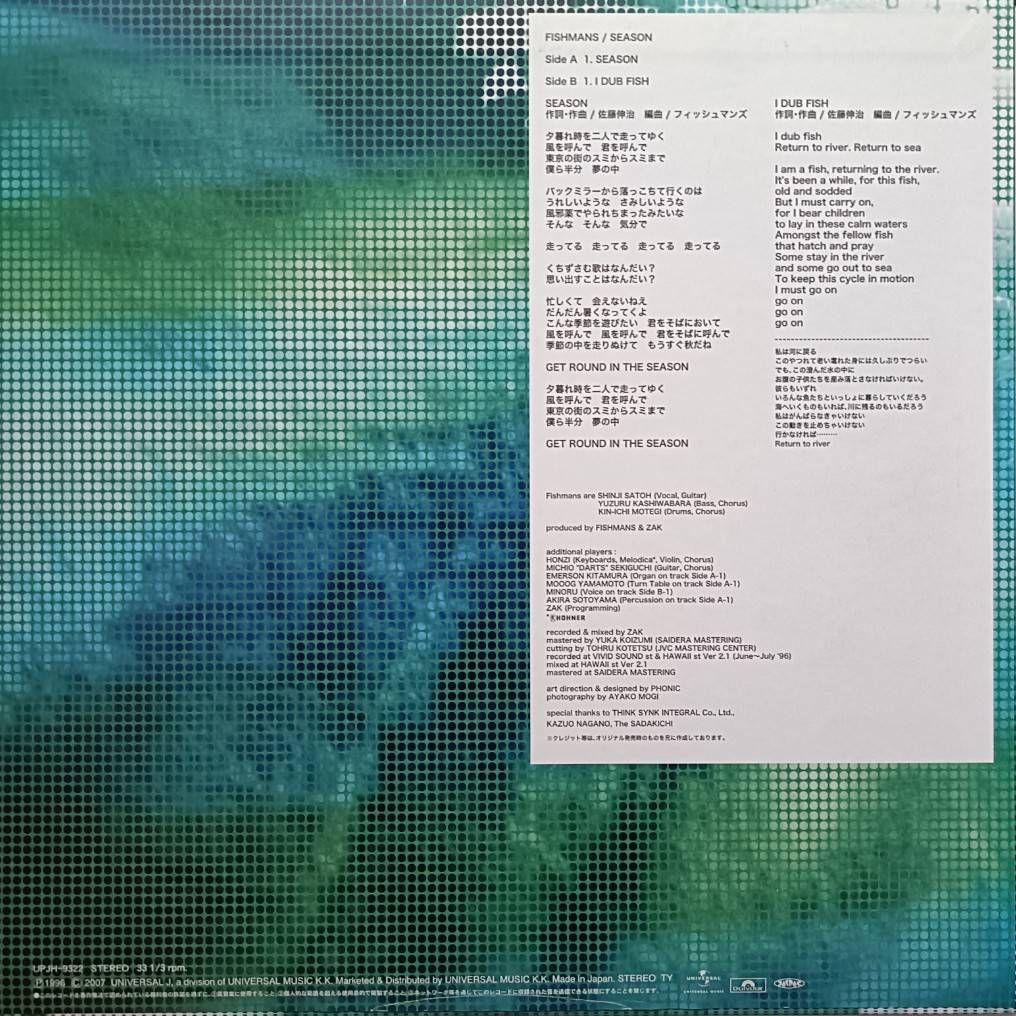This screenshot has width=1016, height=1016.
Task: Click 'recorded & mixed by ZAK' credit
Action: [x=594, y=631]
